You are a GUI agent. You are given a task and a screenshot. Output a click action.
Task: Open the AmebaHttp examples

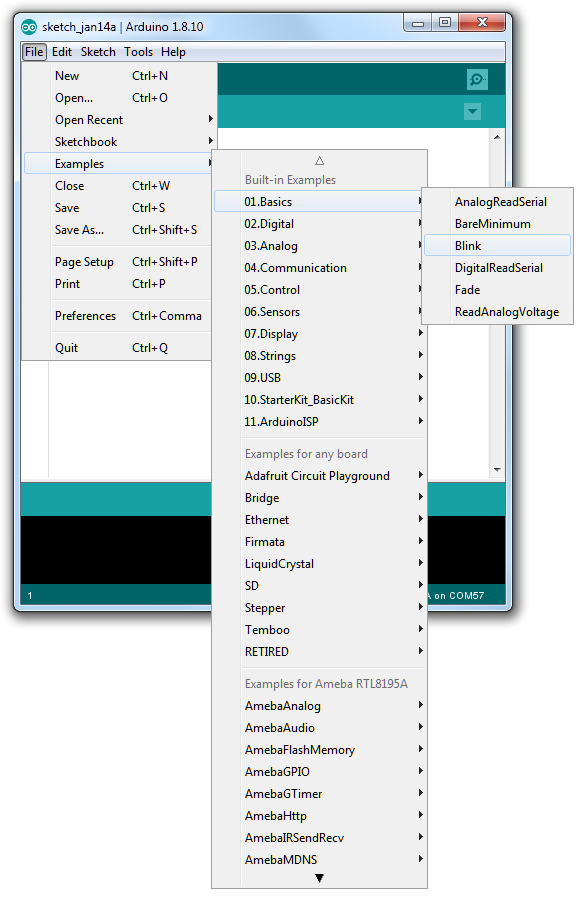click(x=319, y=815)
